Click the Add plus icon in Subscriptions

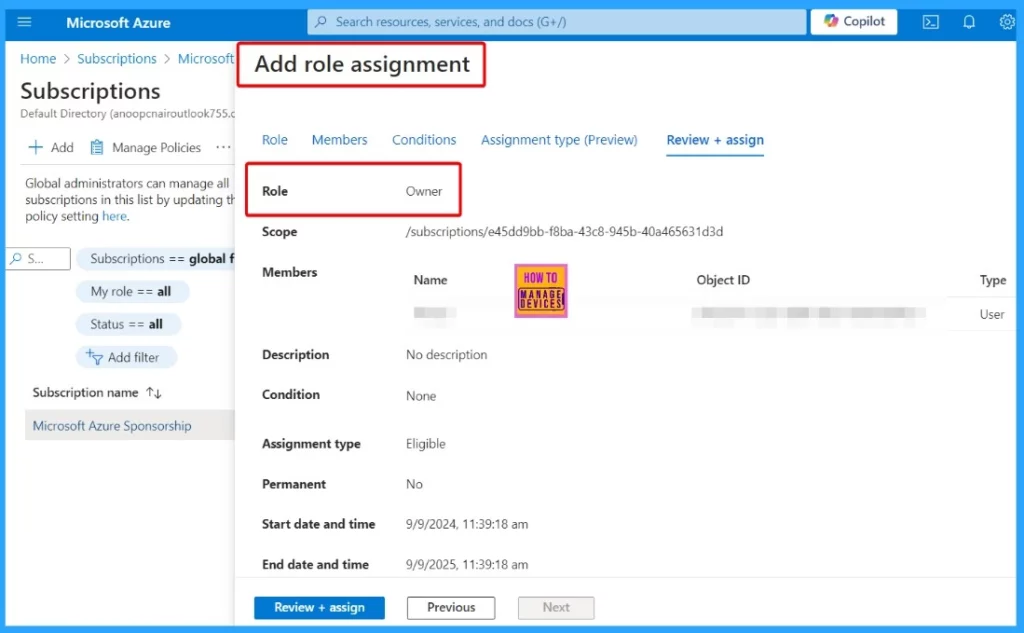pos(35,148)
